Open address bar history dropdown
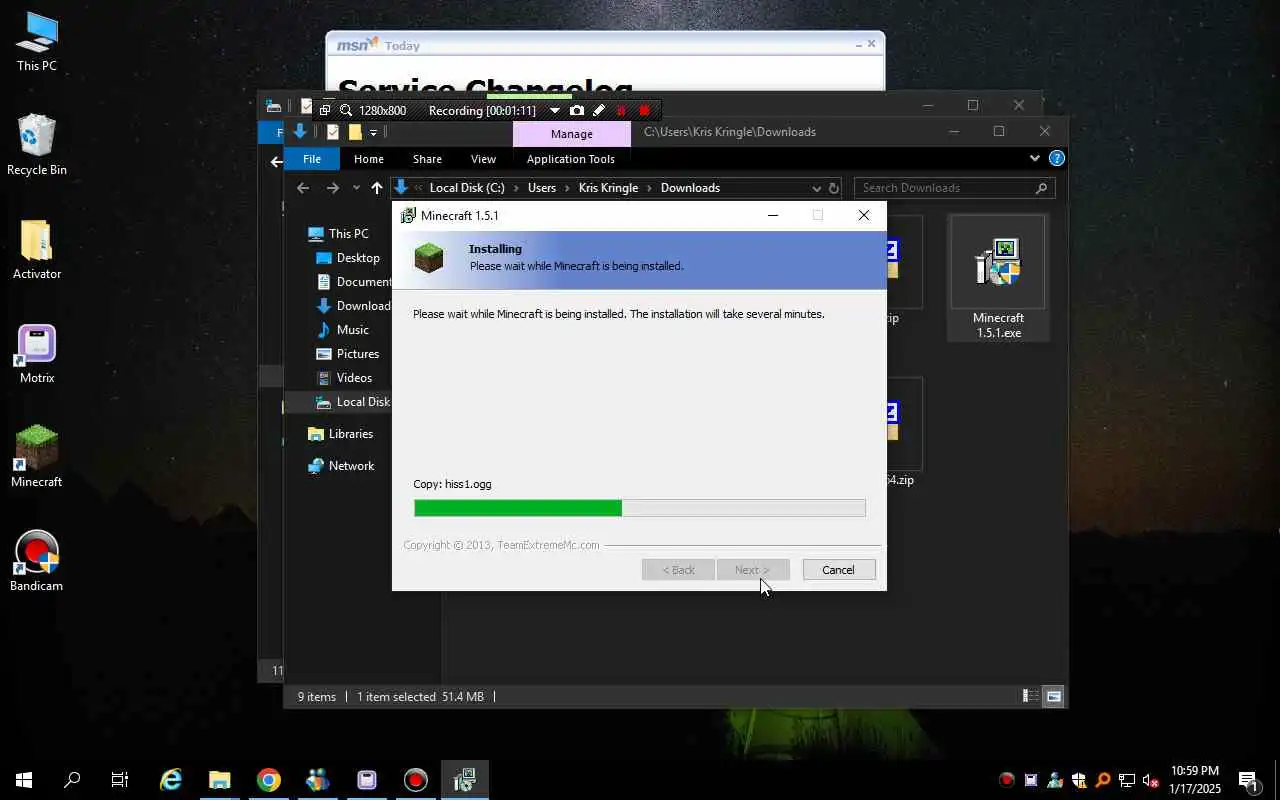 (x=816, y=188)
